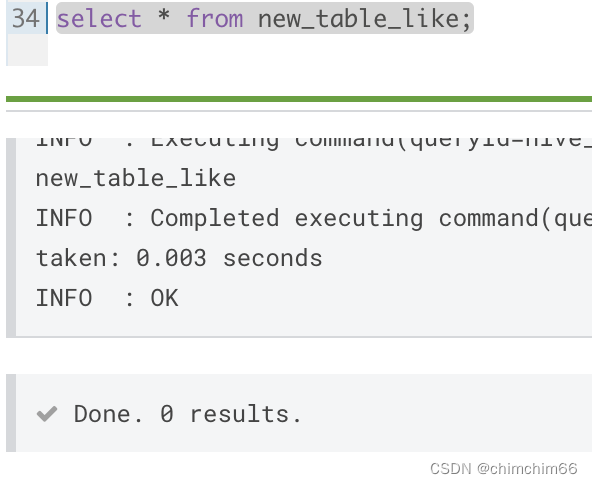Click 'new_table_like' text in the log panel
The image size is (592, 484).
click(136, 178)
